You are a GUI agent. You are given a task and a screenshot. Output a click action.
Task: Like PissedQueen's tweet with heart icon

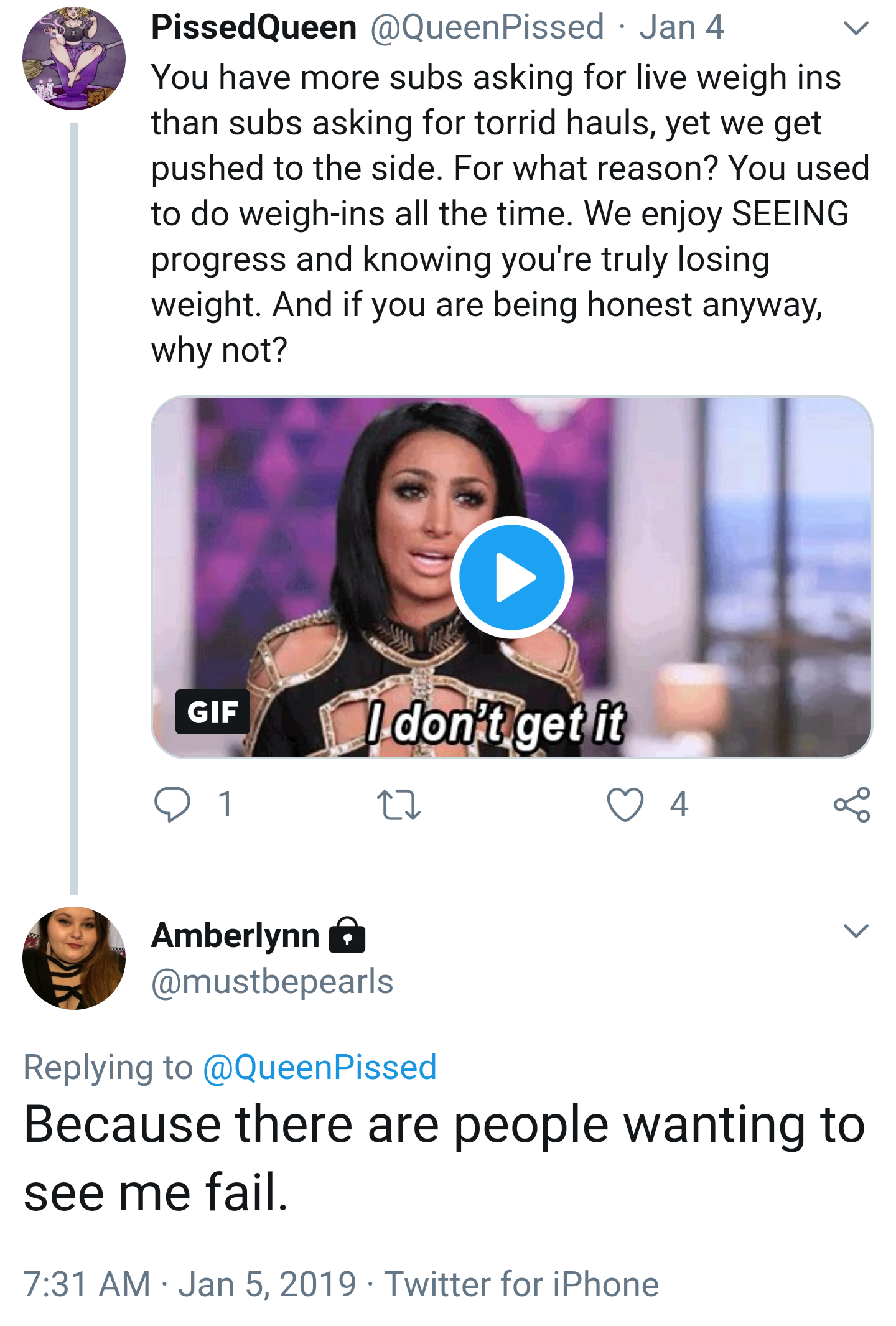pos(625,805)
